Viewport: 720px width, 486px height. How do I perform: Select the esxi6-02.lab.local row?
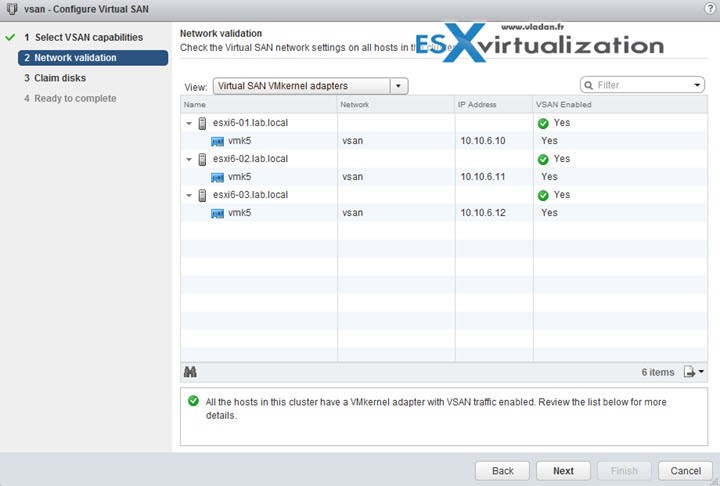pos(444,159)
